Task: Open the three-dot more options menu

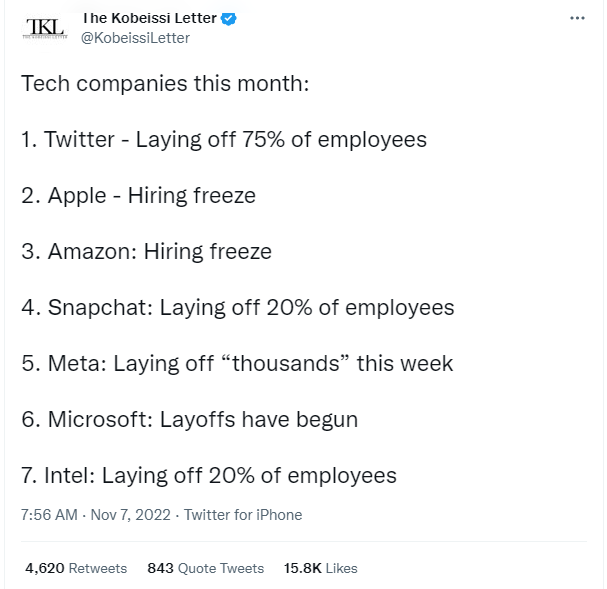Action: tap(577, 18)
